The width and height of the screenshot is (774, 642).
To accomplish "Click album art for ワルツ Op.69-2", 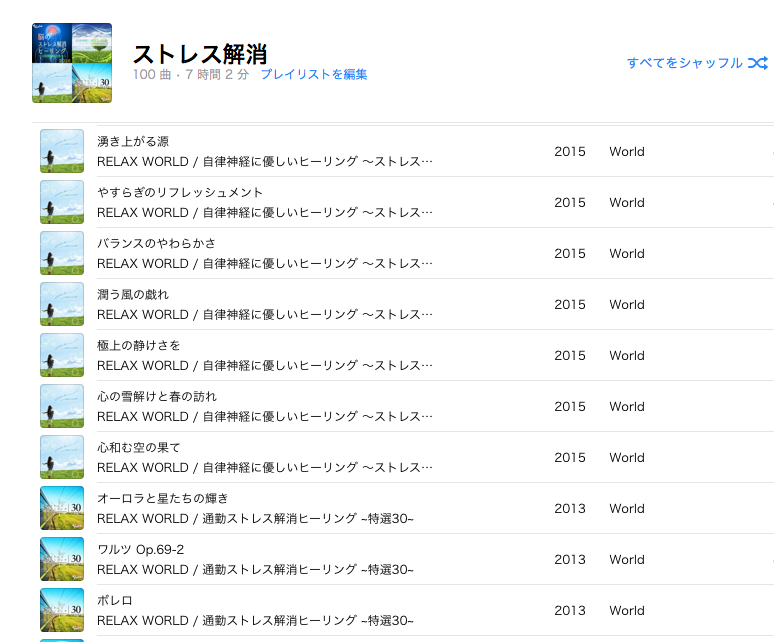I will [62, 560].
